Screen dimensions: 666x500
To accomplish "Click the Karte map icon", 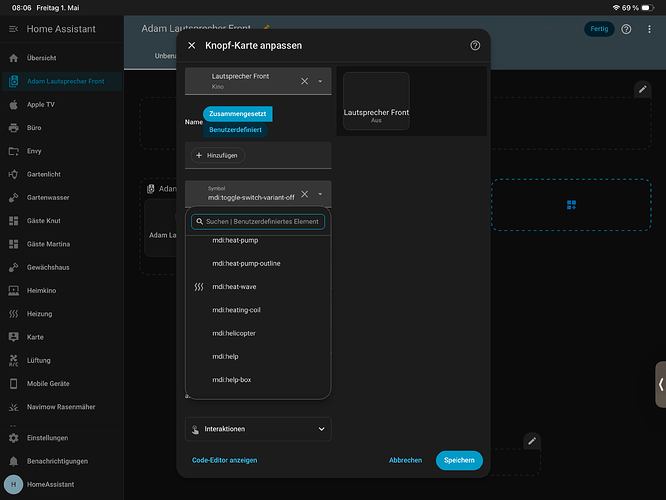I will point(14,337).
